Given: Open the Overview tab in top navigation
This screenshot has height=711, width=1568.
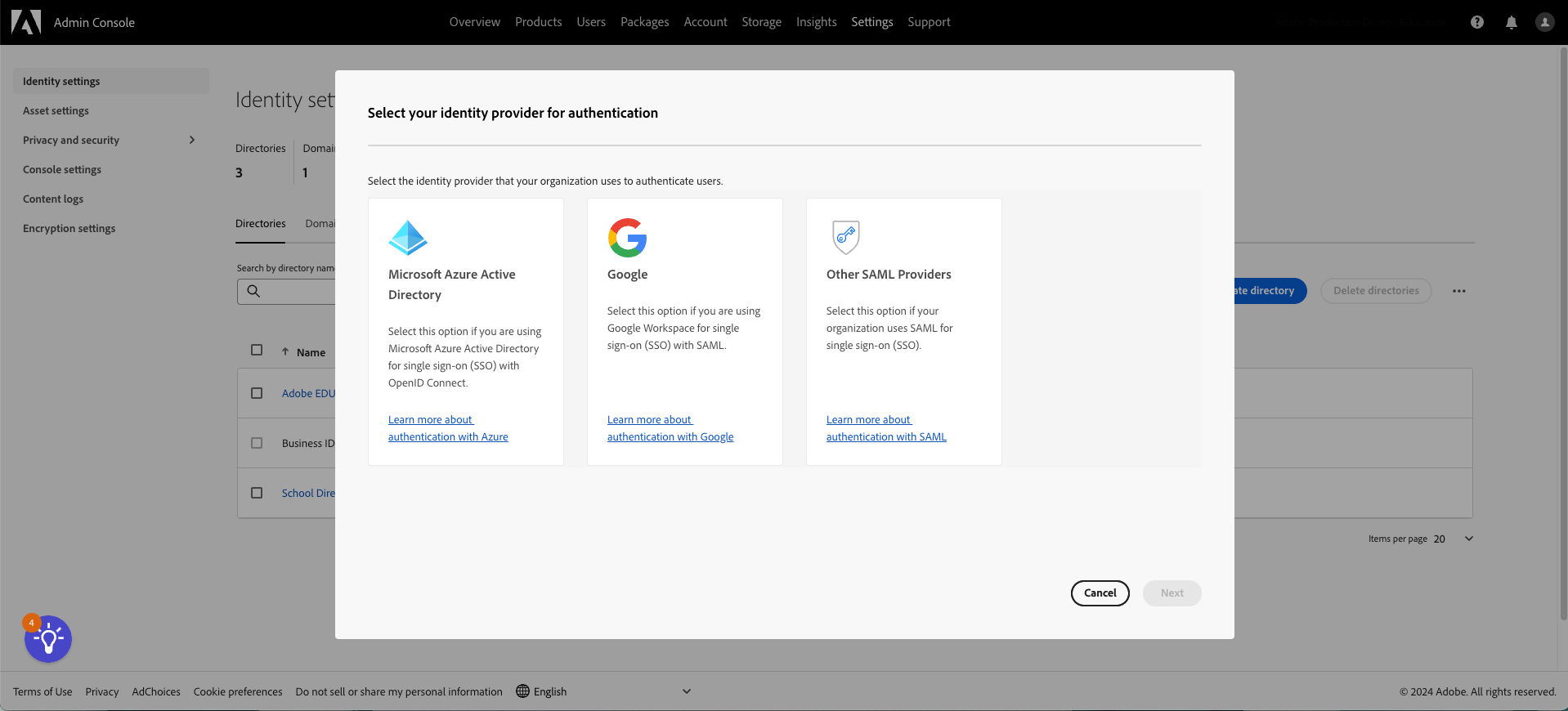Looking at the screenshot, I should [474, 22].
